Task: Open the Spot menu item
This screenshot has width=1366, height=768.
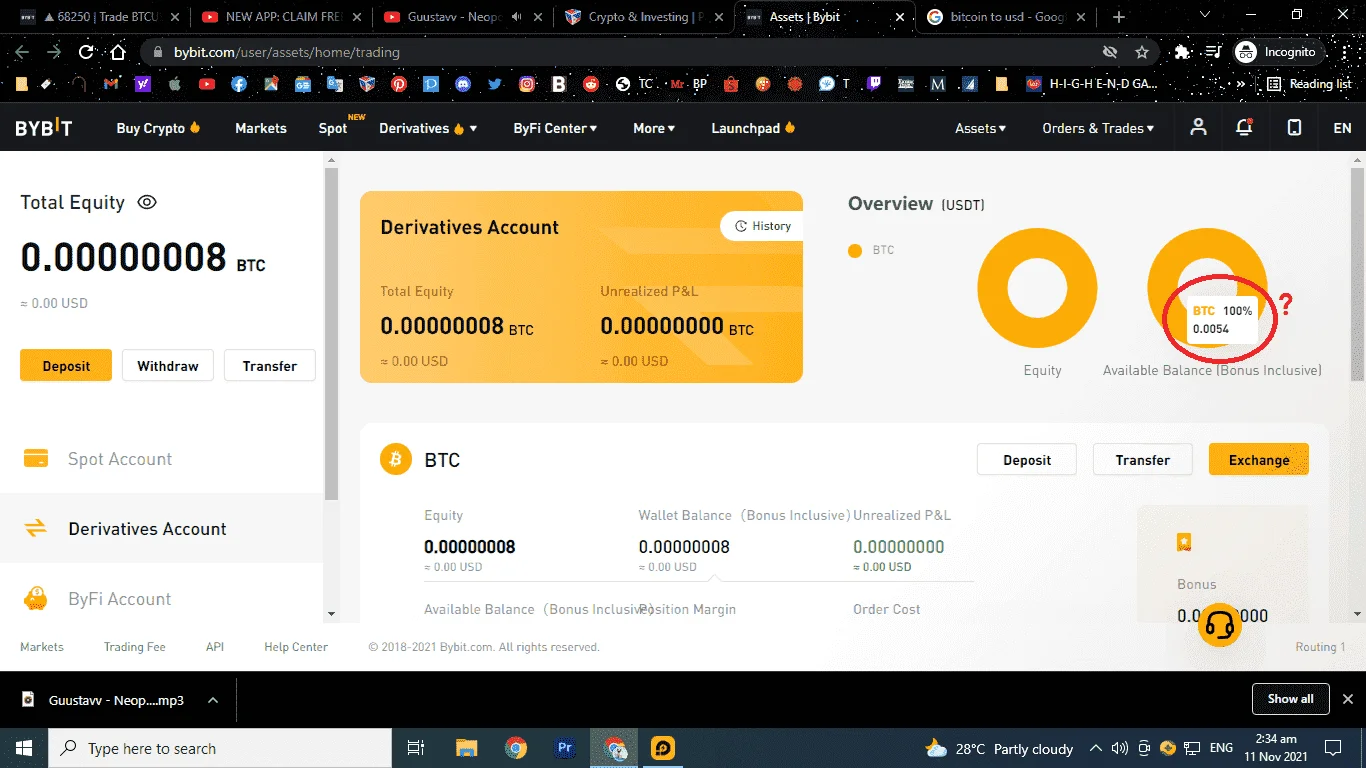Action: click(333, 128)
